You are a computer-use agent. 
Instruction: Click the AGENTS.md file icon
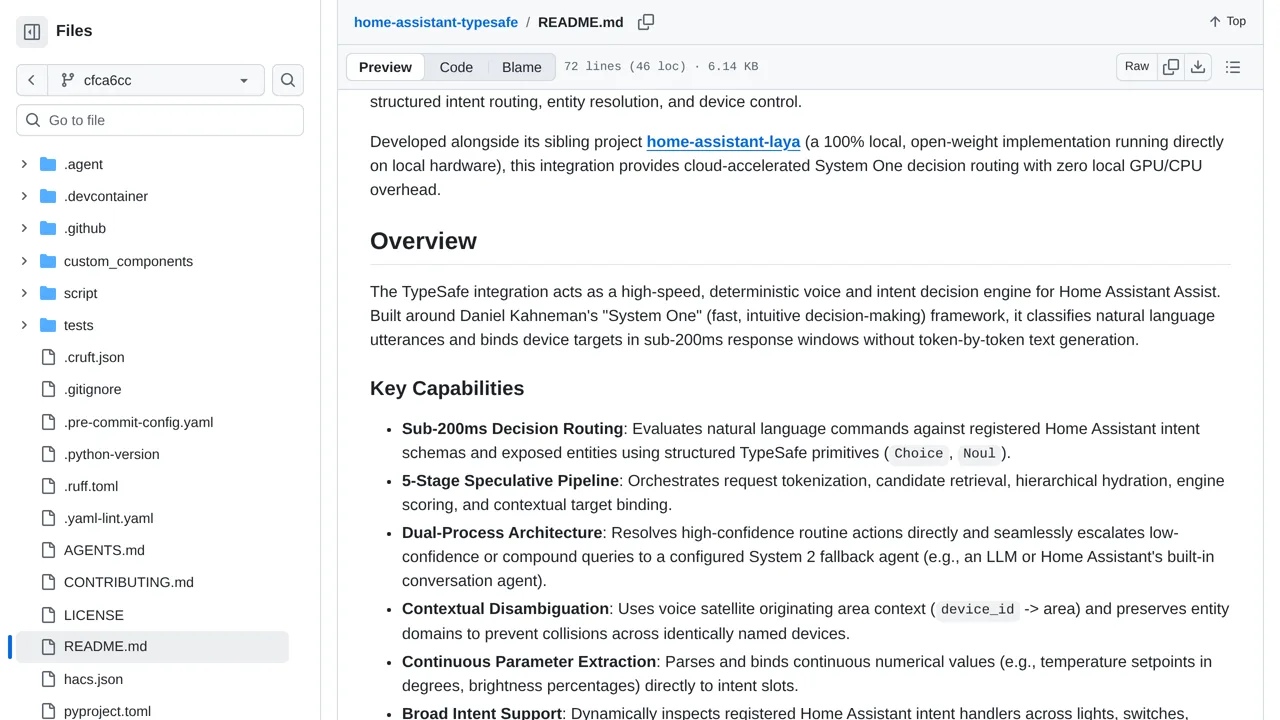coord(48,550)
